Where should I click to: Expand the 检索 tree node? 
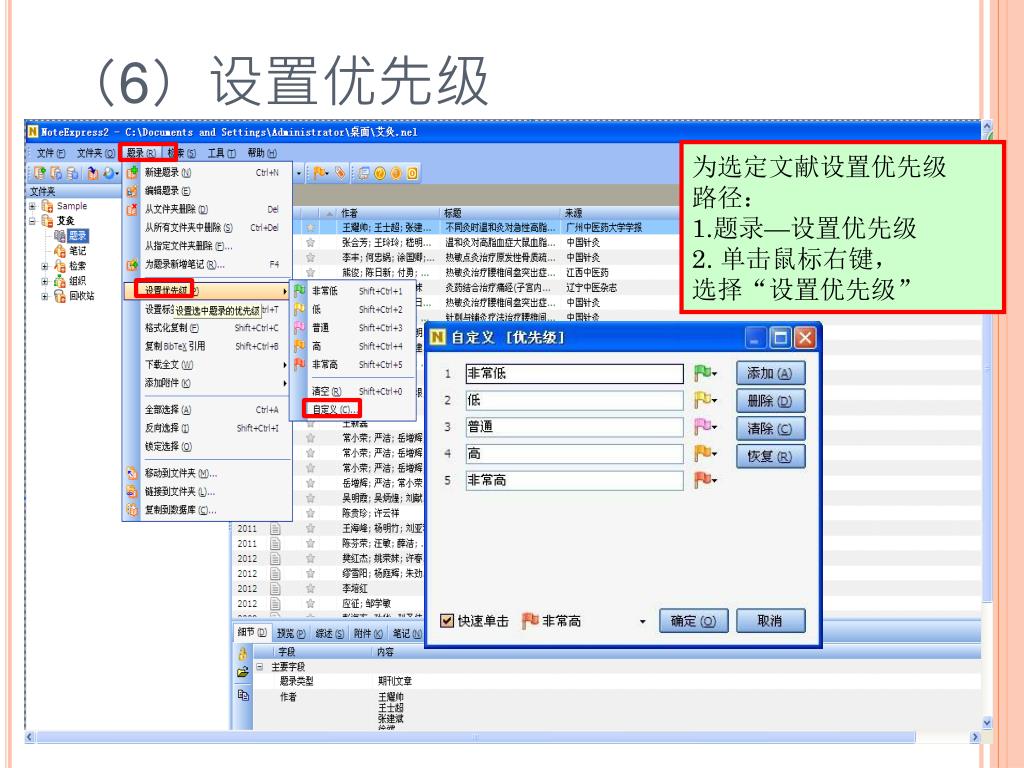(44, 266)
